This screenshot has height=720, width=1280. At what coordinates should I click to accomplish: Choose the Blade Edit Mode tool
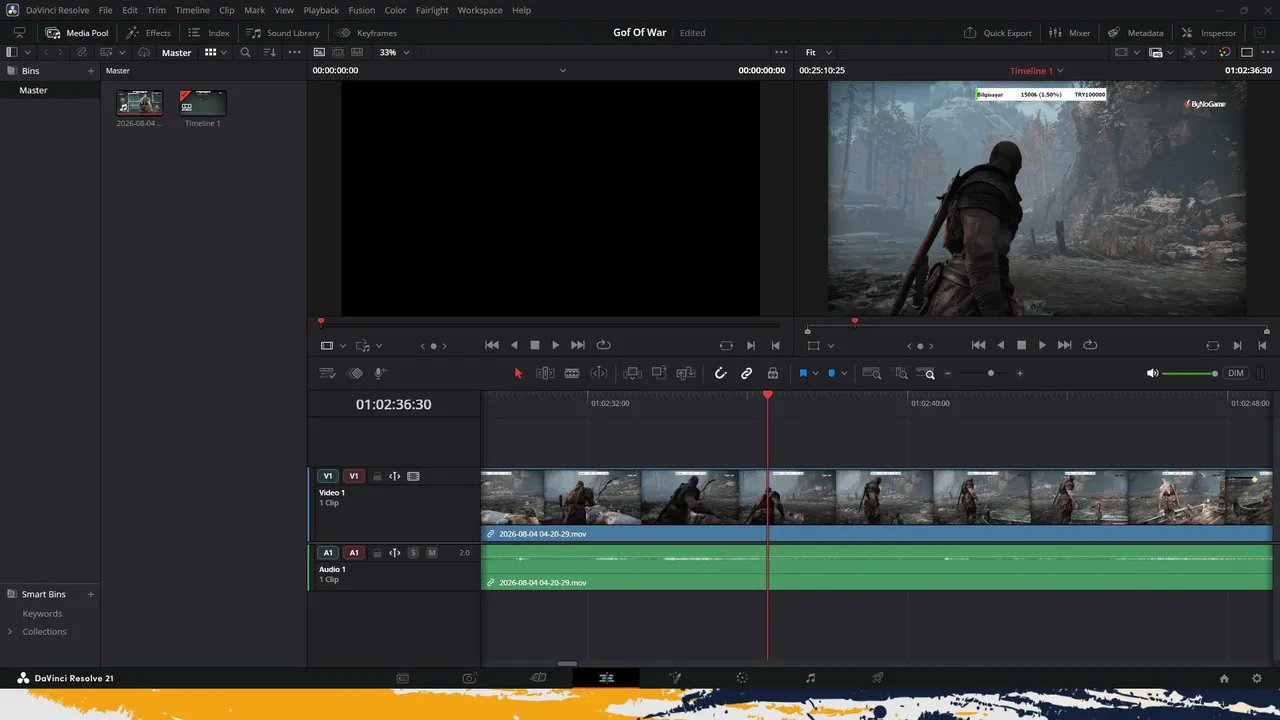tap(572, 373)
